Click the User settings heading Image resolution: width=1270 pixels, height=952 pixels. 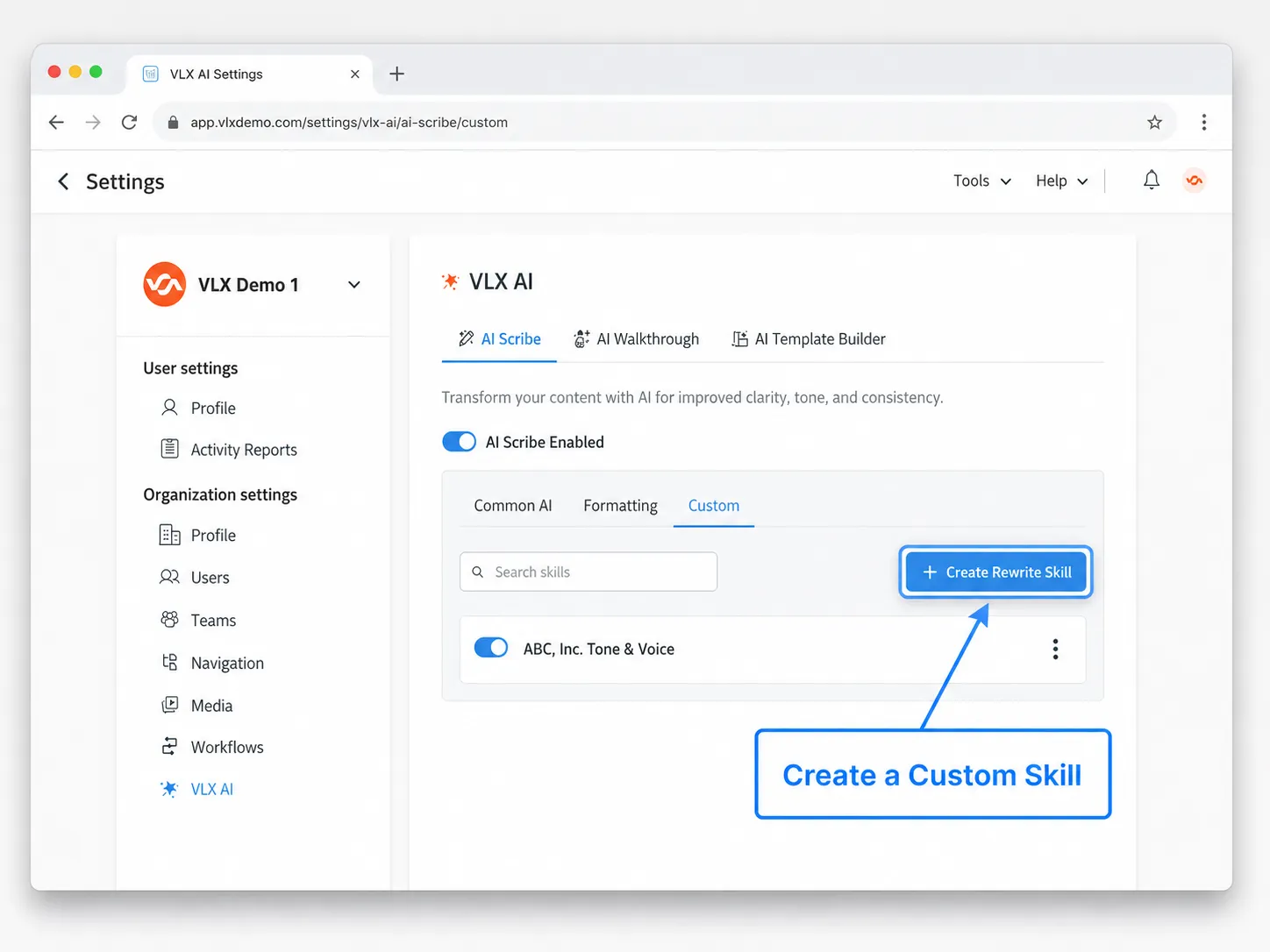(x=190, y=368)
